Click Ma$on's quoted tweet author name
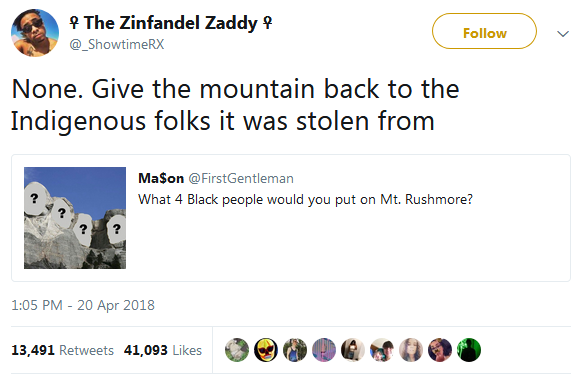This screenshot has width=584, height=374. (x=161, y=178)
